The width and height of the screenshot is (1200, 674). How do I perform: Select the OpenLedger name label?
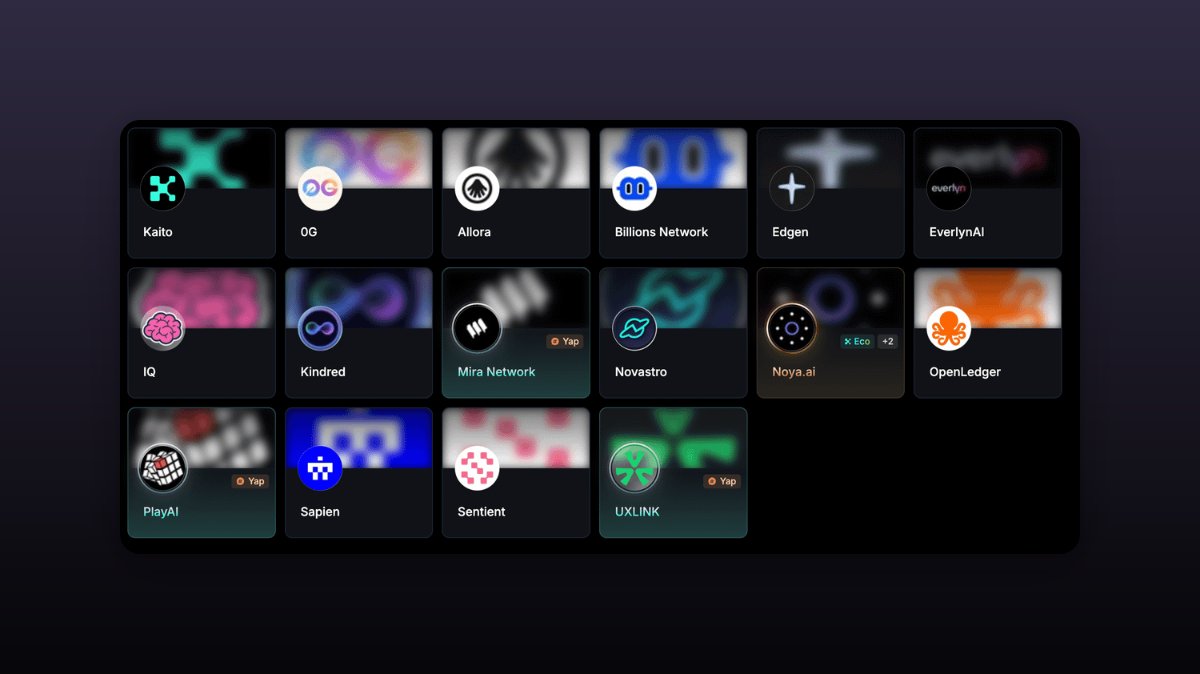(965, 372)
